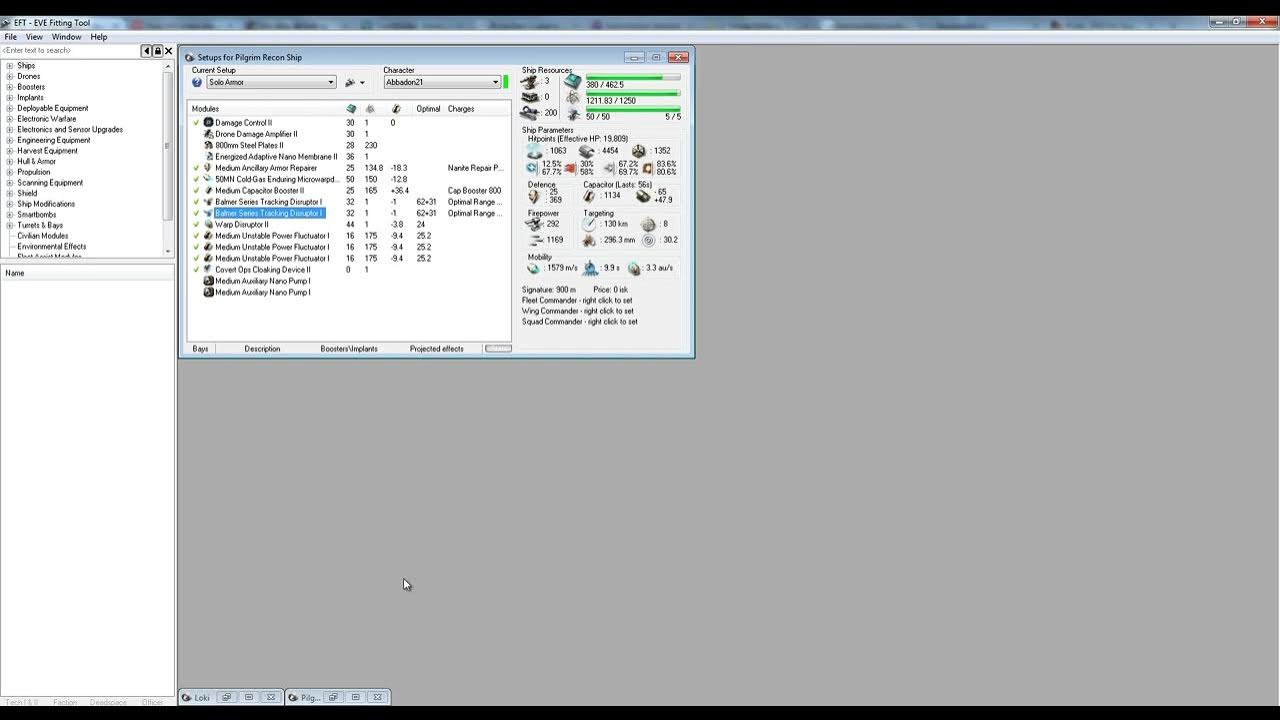Click the CPU resource icon

tap(573, 81)
